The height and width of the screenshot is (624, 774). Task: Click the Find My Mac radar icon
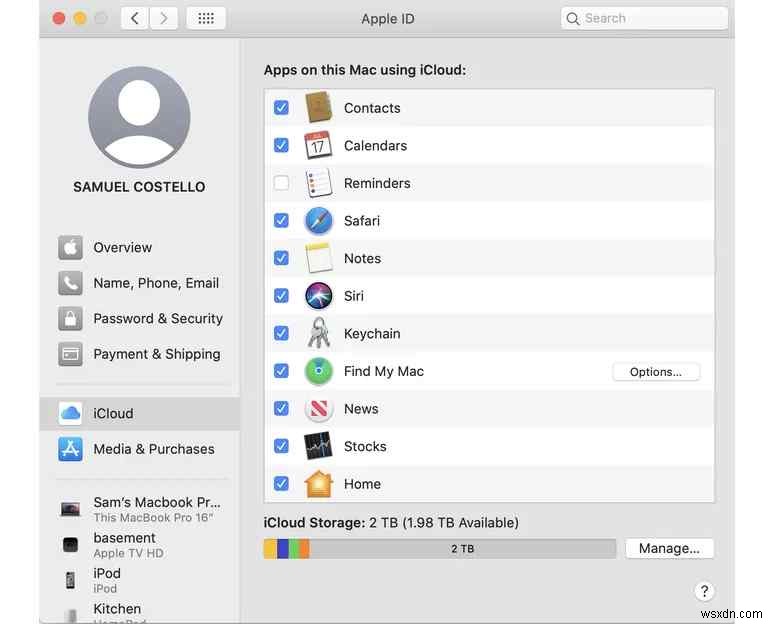318,371
